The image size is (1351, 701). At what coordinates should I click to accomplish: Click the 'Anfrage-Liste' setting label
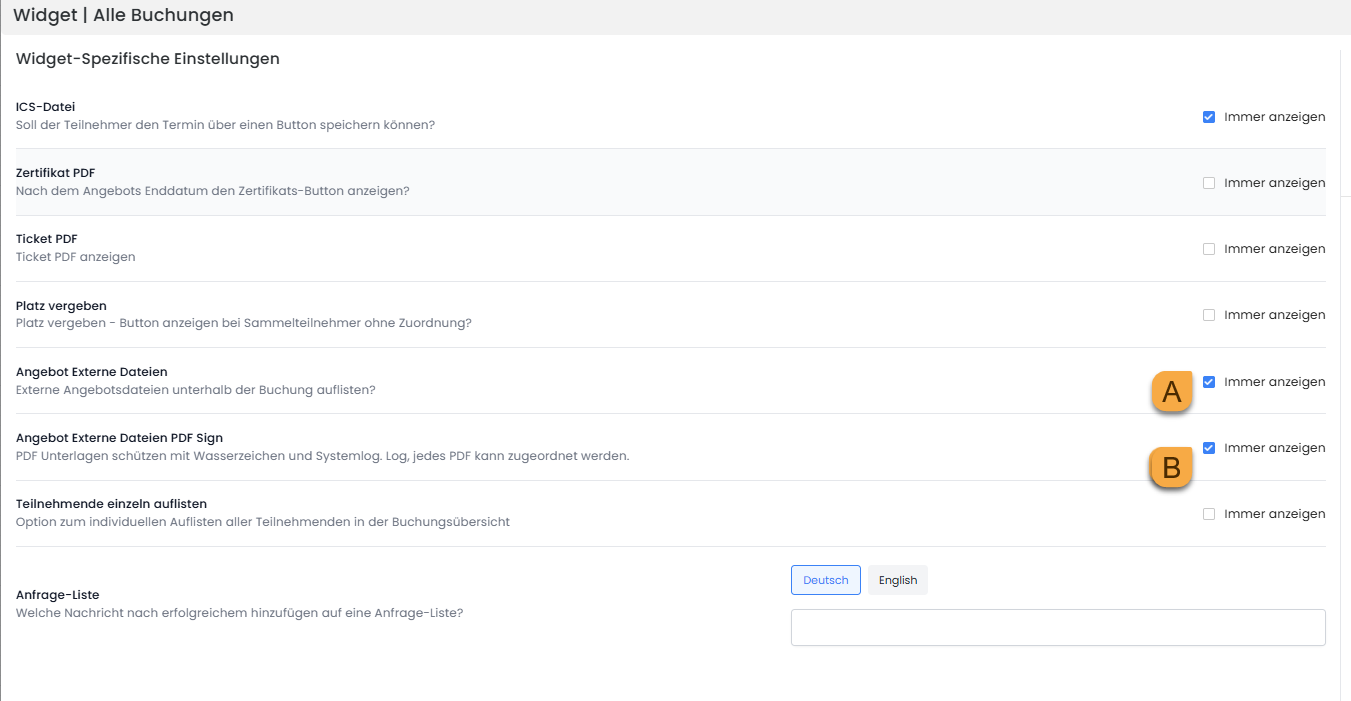(58, 595)
